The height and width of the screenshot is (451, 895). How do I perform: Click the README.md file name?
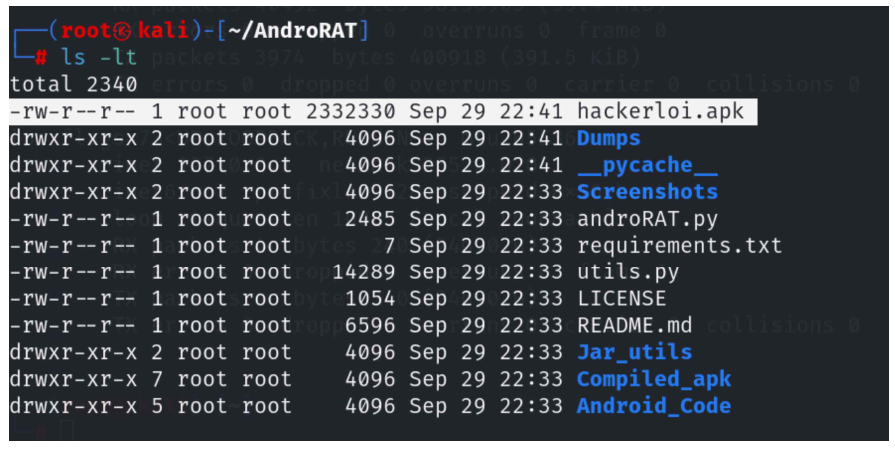[x=634, y=325]
